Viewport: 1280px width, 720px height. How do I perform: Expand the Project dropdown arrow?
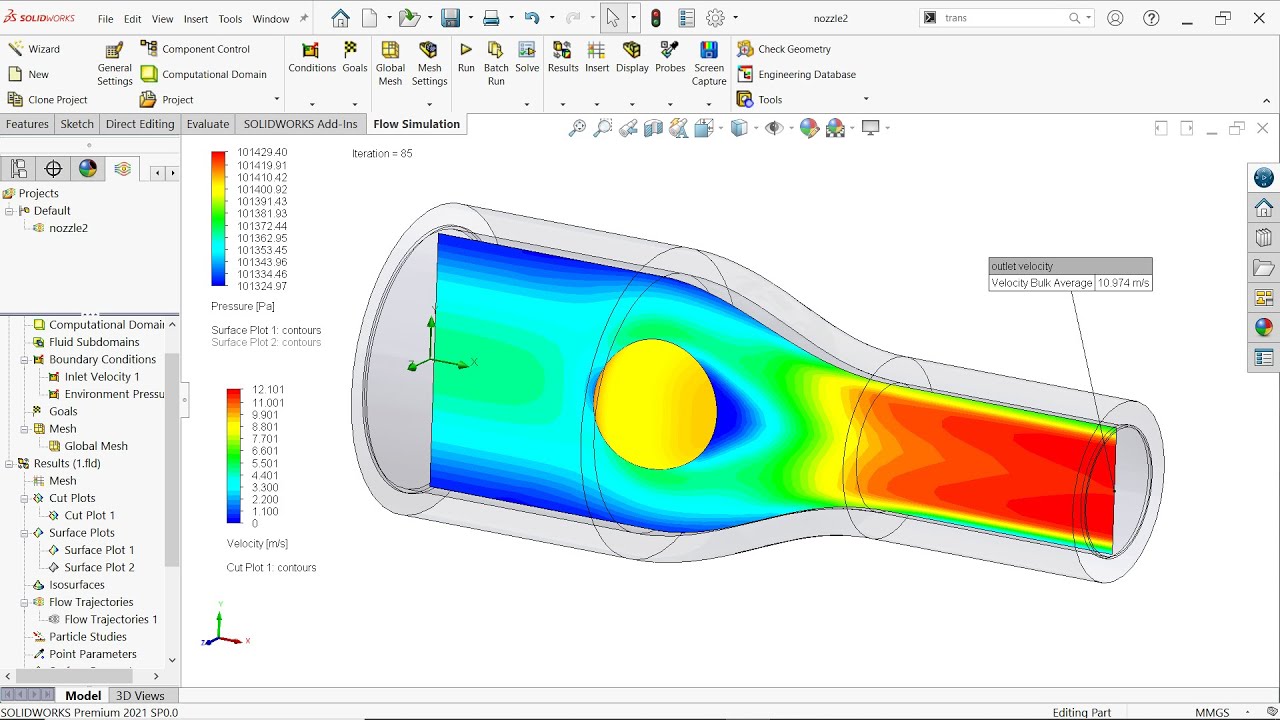tap(277, 99)
